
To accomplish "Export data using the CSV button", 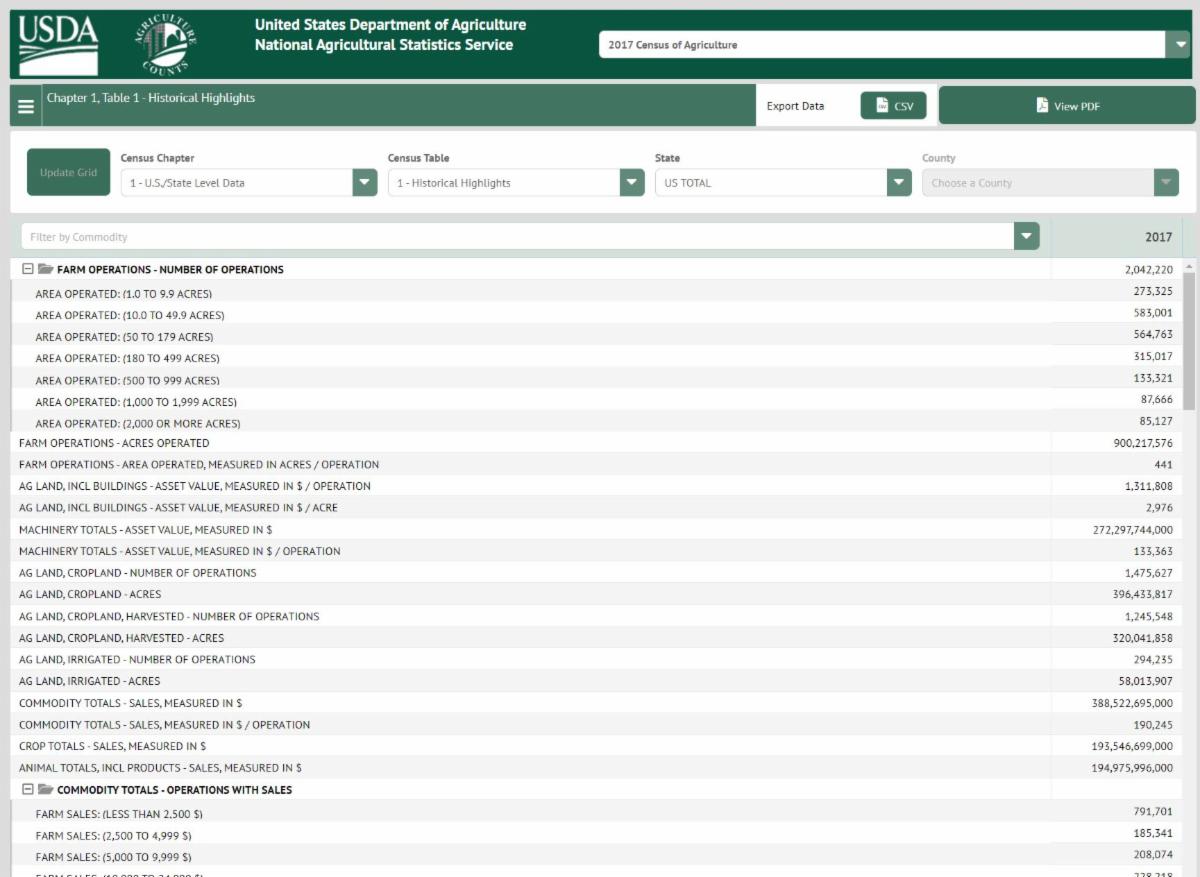I will 893,106.
